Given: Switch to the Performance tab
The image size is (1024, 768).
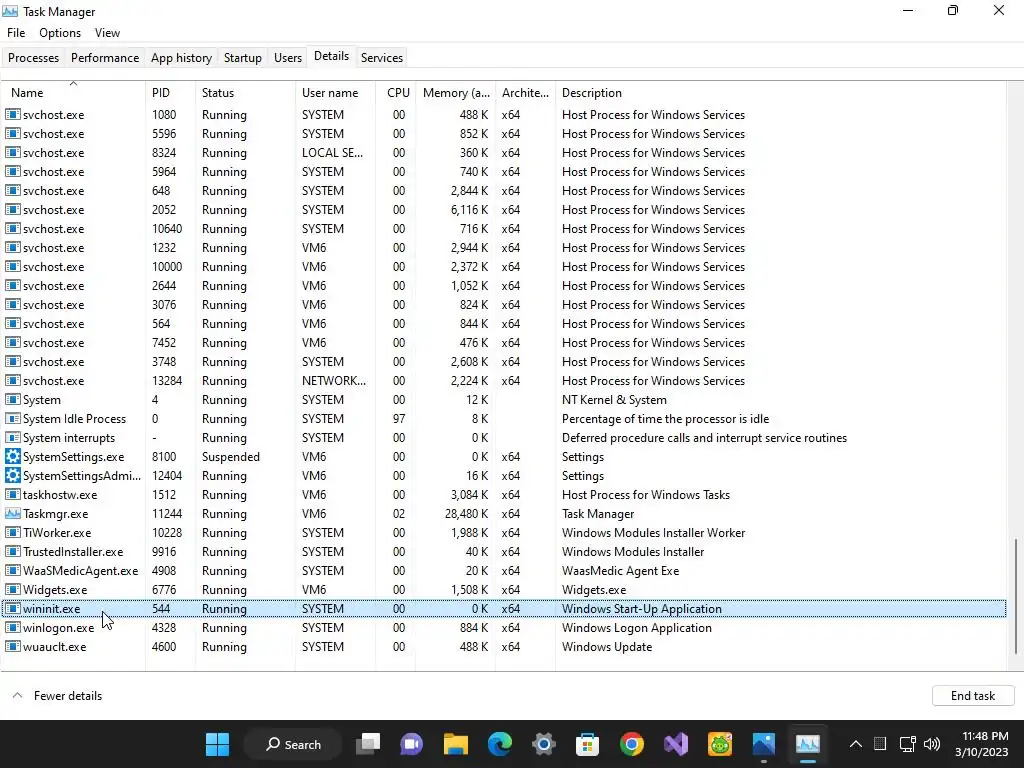Looking at the screenshot, I should click(105, 57).
